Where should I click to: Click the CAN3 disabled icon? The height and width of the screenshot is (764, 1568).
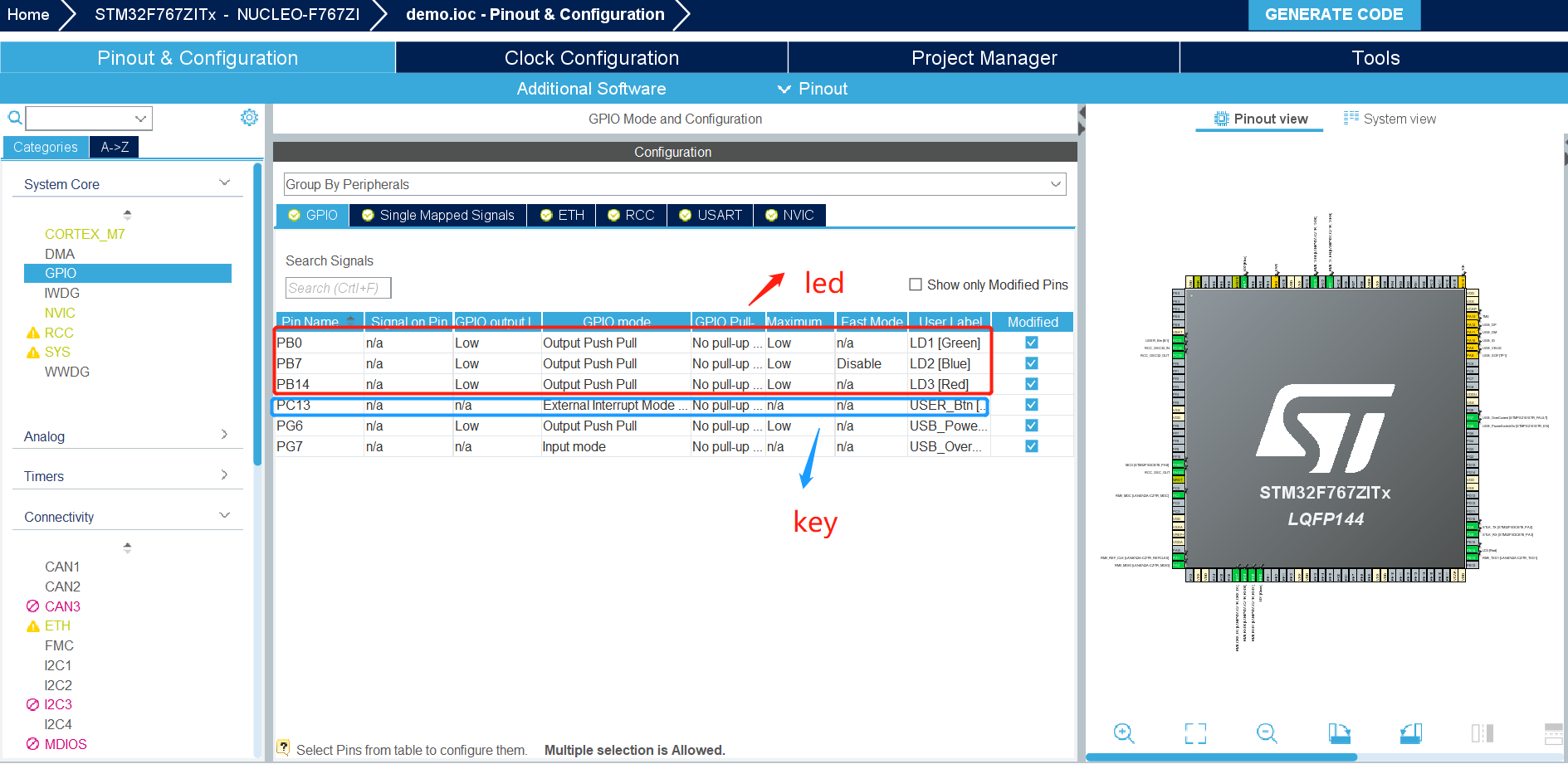[x=33, y=606]
